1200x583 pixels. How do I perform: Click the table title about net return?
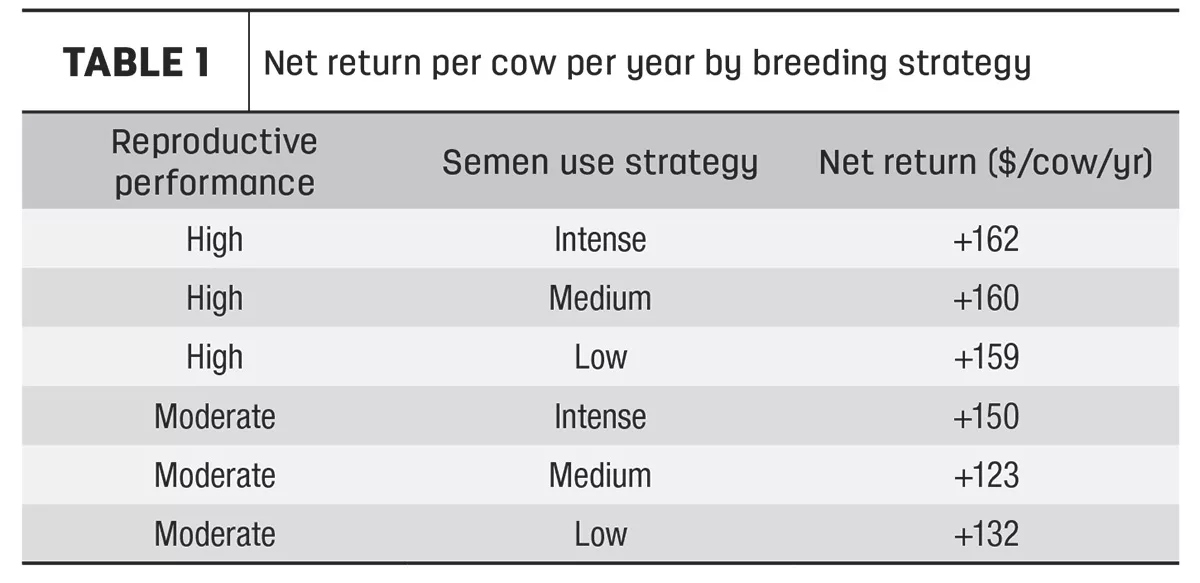[x=647, y=64]
